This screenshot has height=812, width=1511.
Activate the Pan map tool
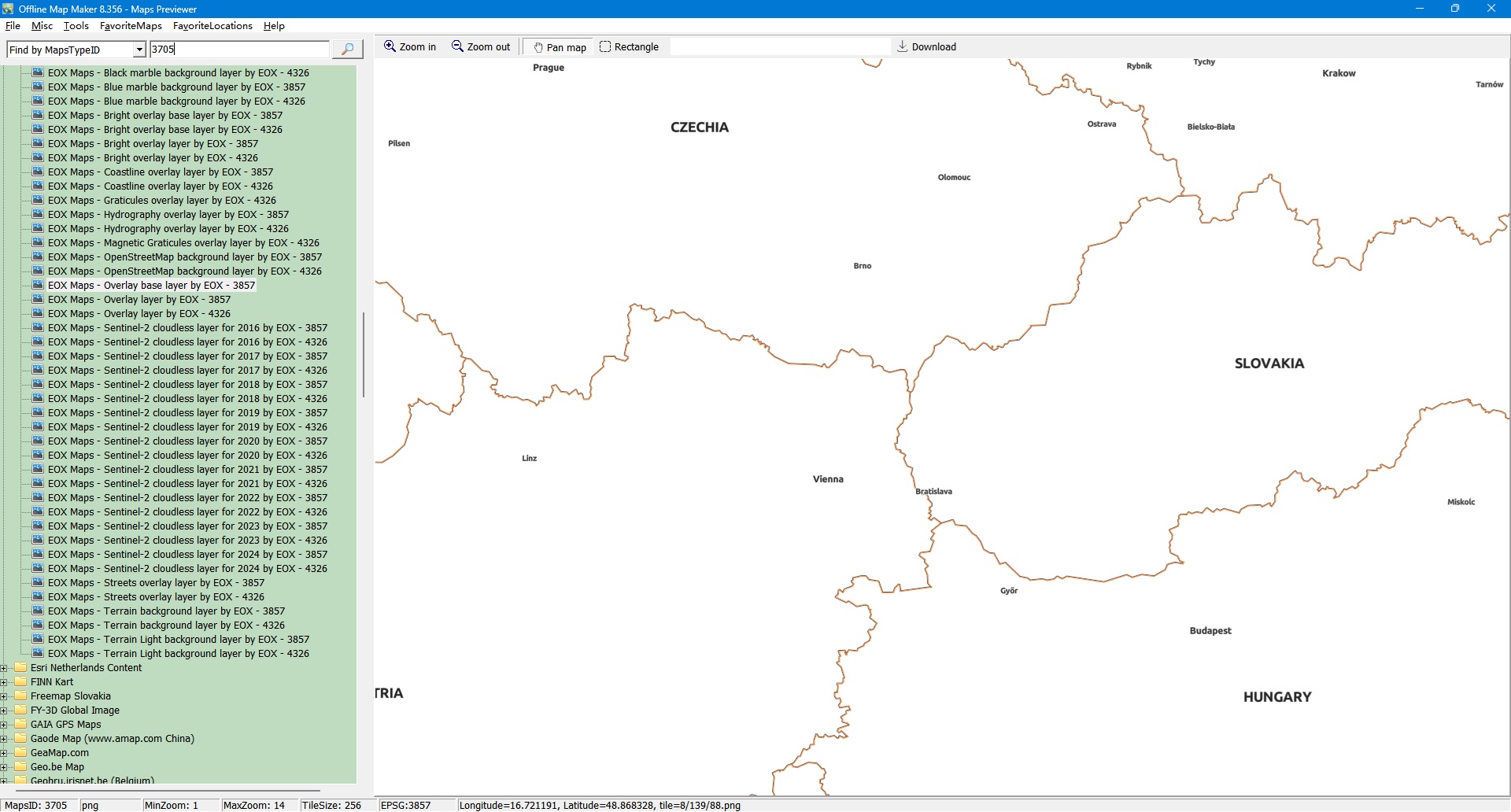click(x=560, y=47)
